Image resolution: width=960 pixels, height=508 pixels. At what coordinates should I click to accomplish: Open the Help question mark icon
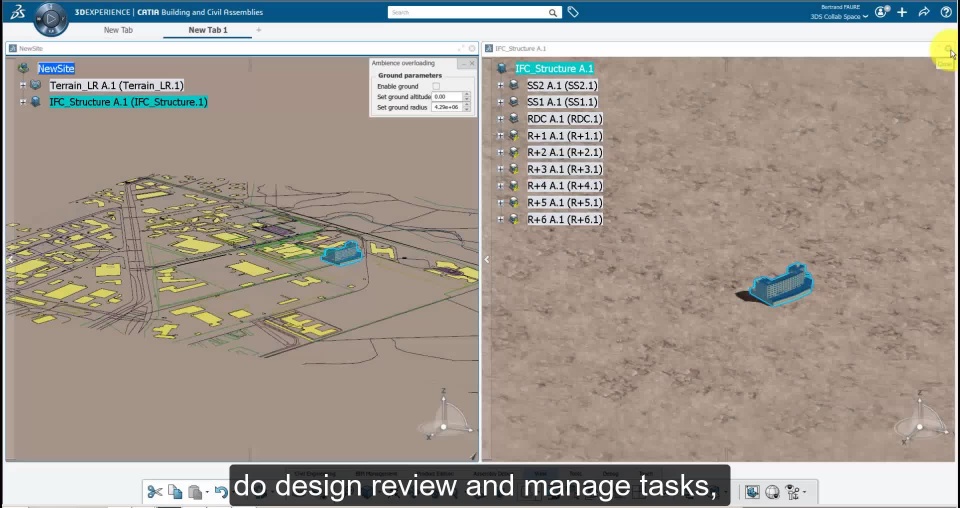[946, 12]
